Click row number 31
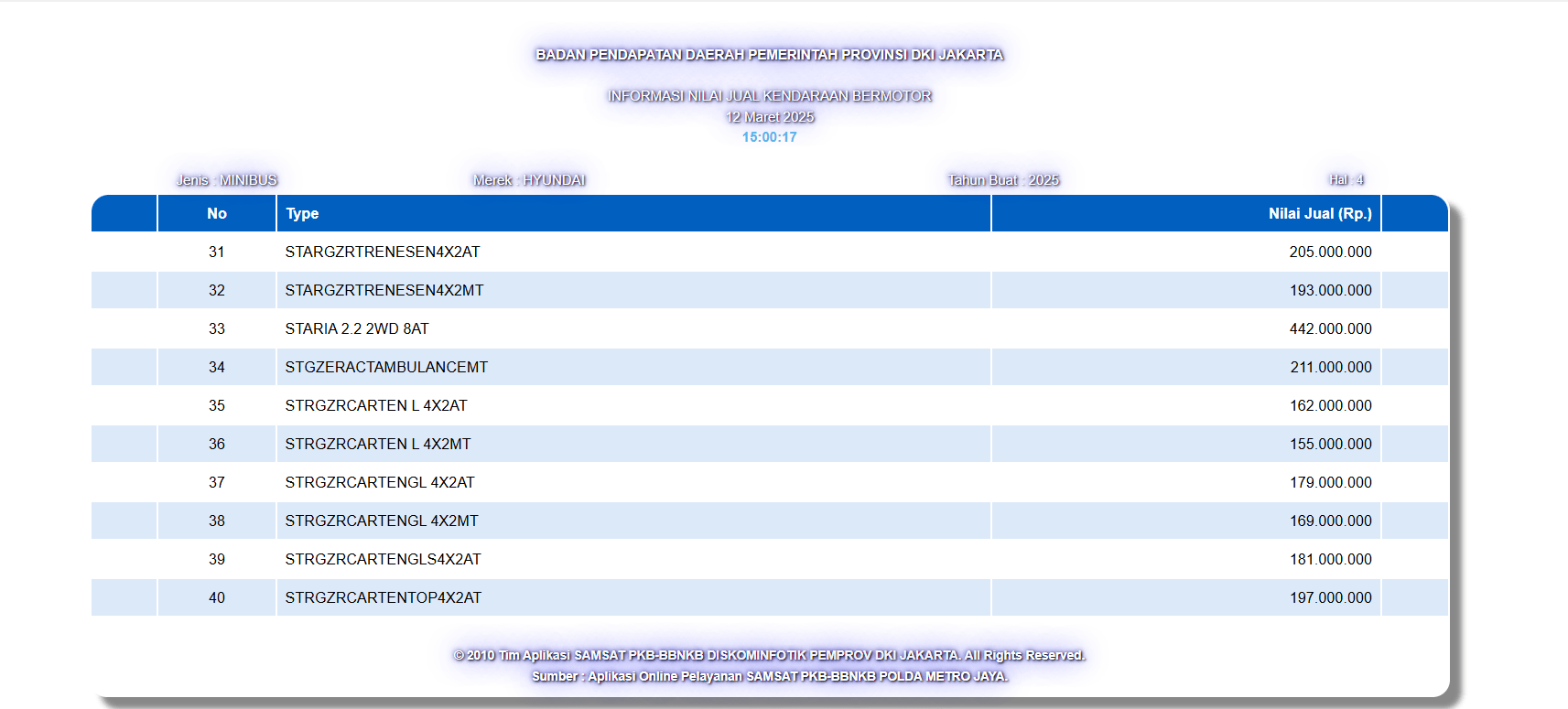 click(x=217, y=252)
